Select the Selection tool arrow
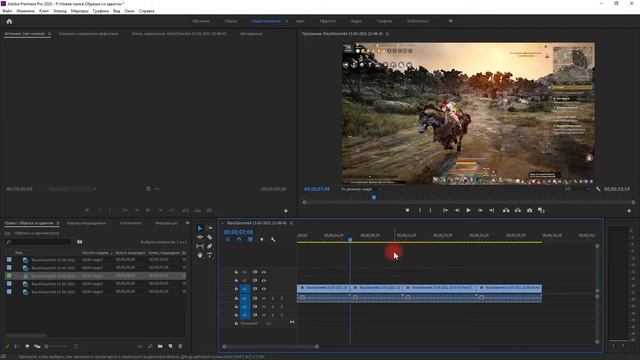This screenshot has height=360, width=640. [x=200, y=228]
